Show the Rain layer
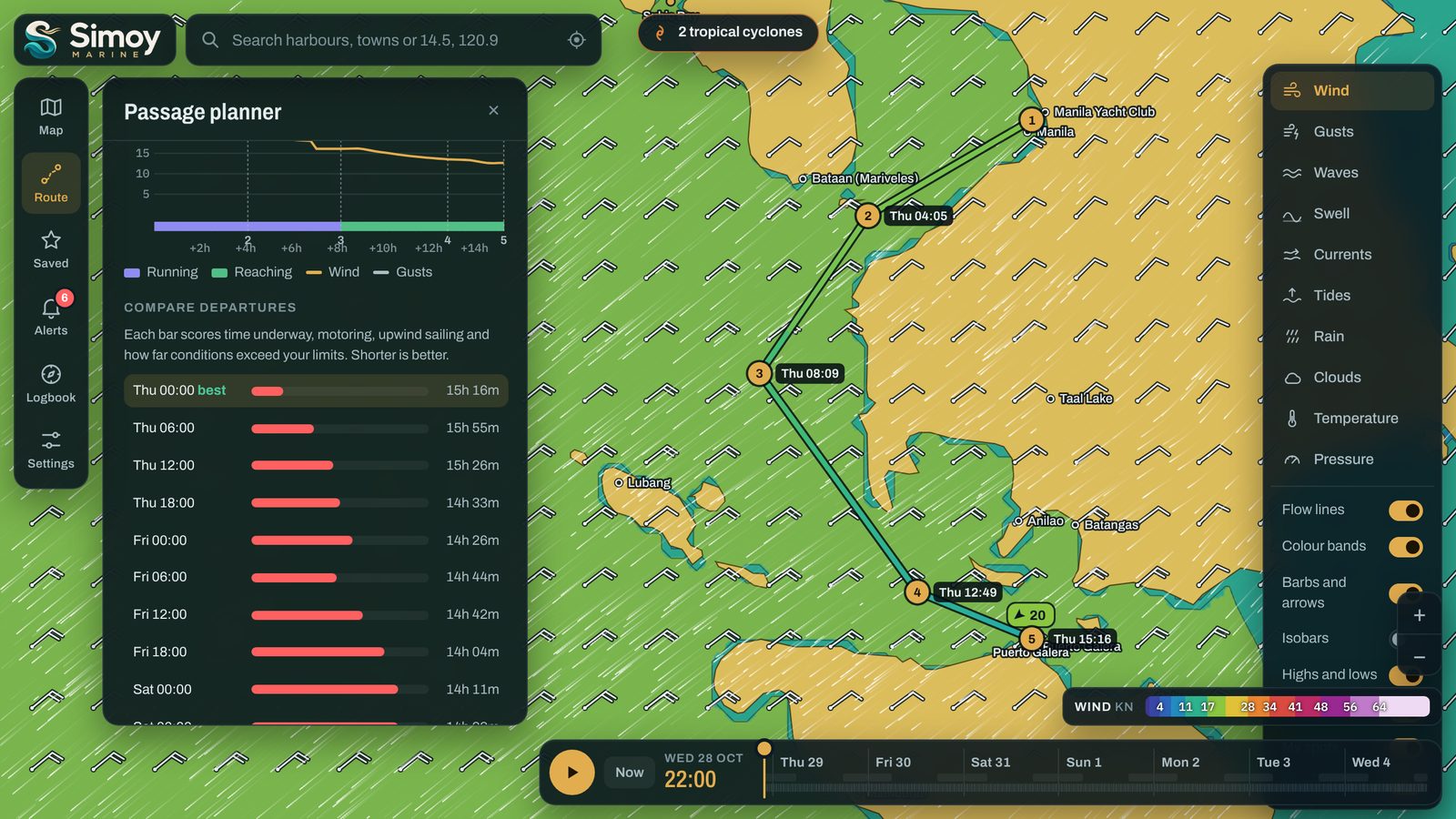This screenshot has height=819, width=1456. (1351, 336)
